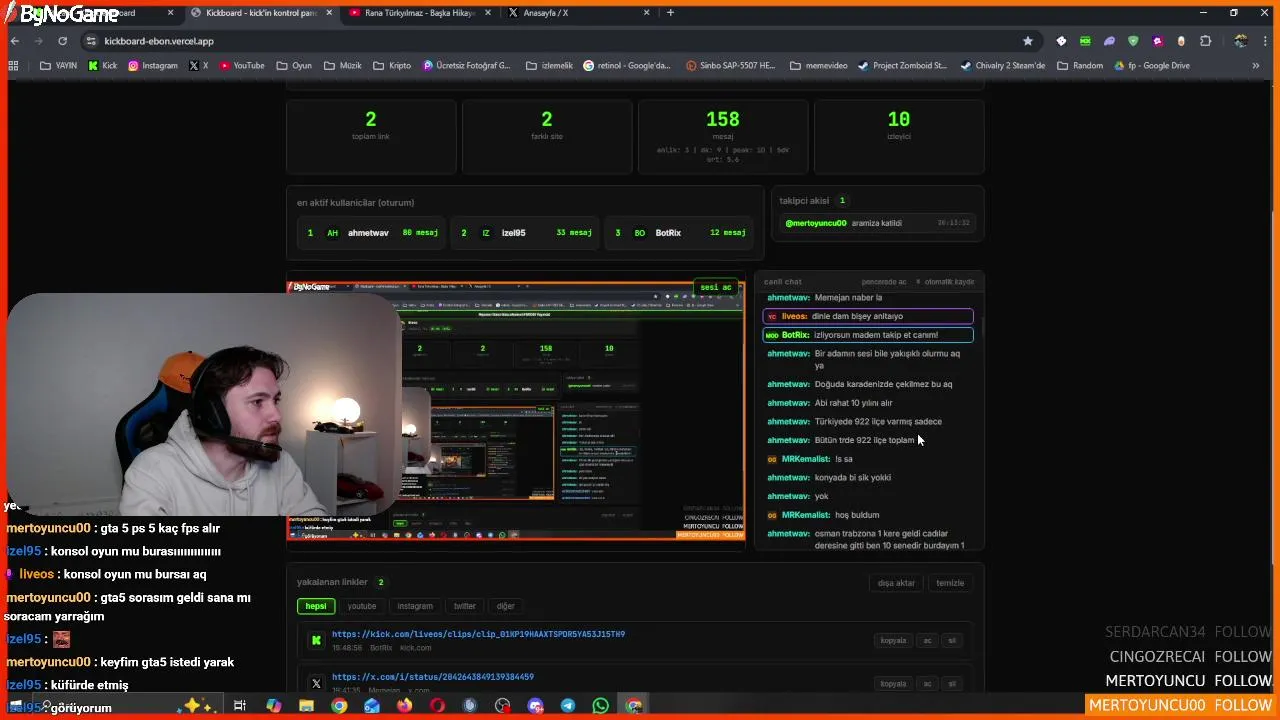Viewport: 1280px width, 720px height.
Task: Select the 'diğer' link filter tab
Action: [506, 606]
